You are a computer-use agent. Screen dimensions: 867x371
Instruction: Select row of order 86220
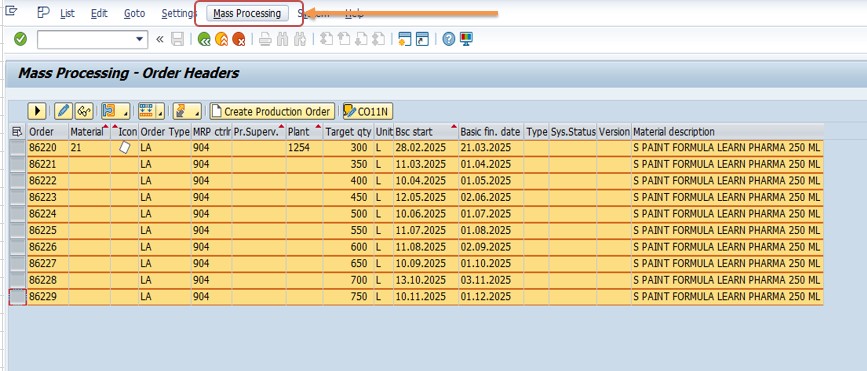pyautogui.click(x=18, y=148)
